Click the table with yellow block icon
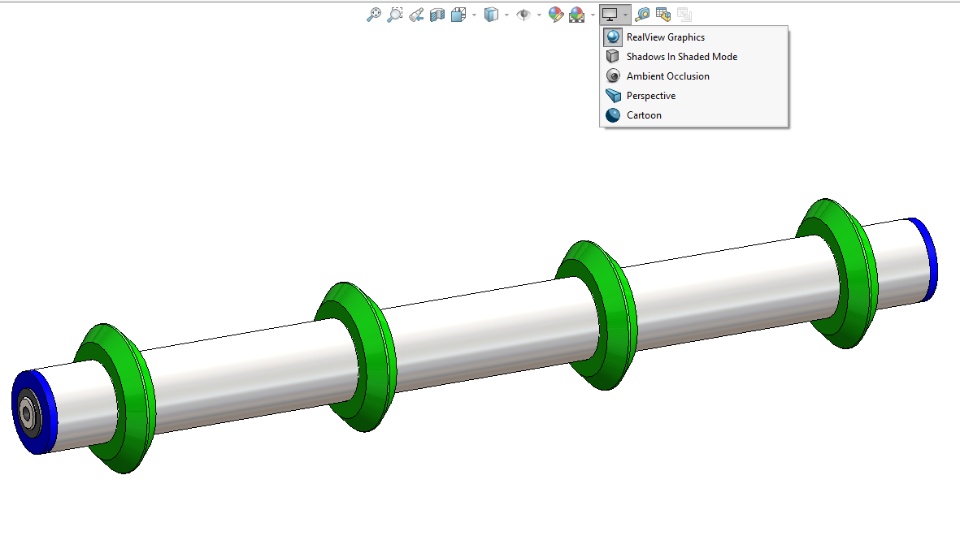 tap(663, 15)
